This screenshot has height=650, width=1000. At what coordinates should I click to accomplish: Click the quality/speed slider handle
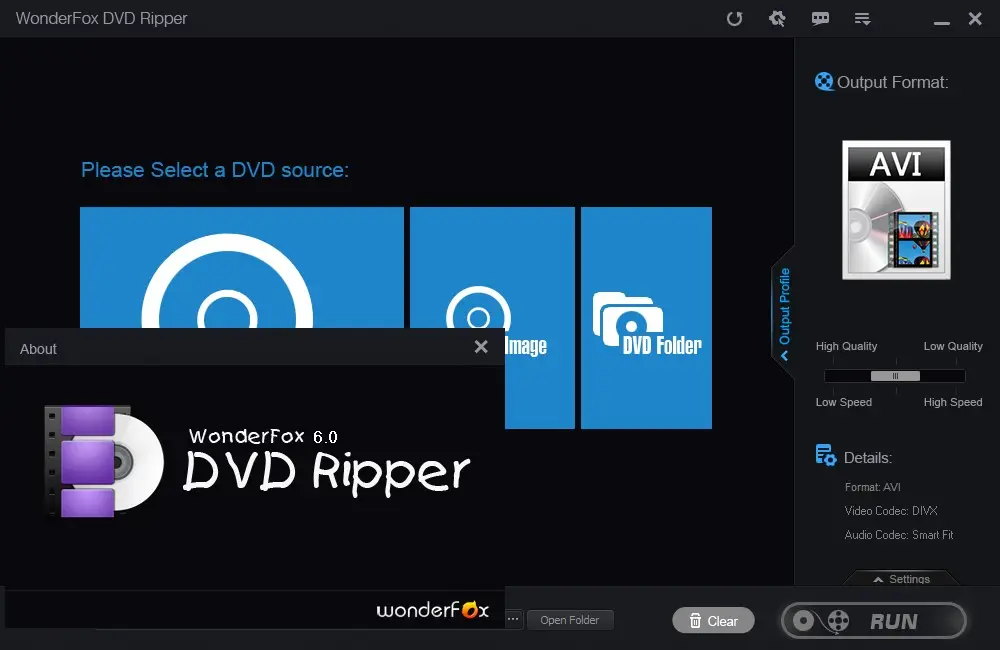(895, 376)
